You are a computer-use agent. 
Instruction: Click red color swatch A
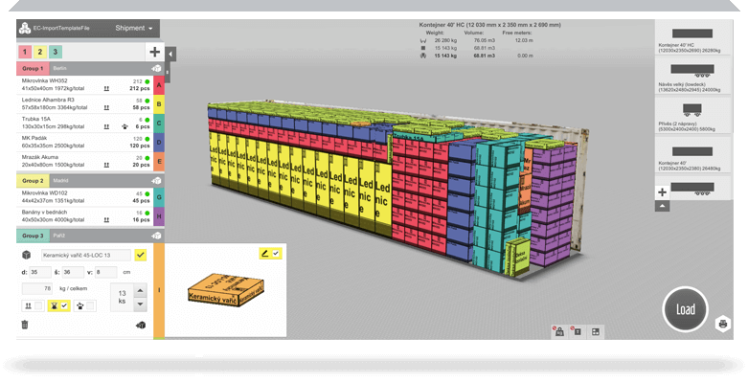[159, 85]
